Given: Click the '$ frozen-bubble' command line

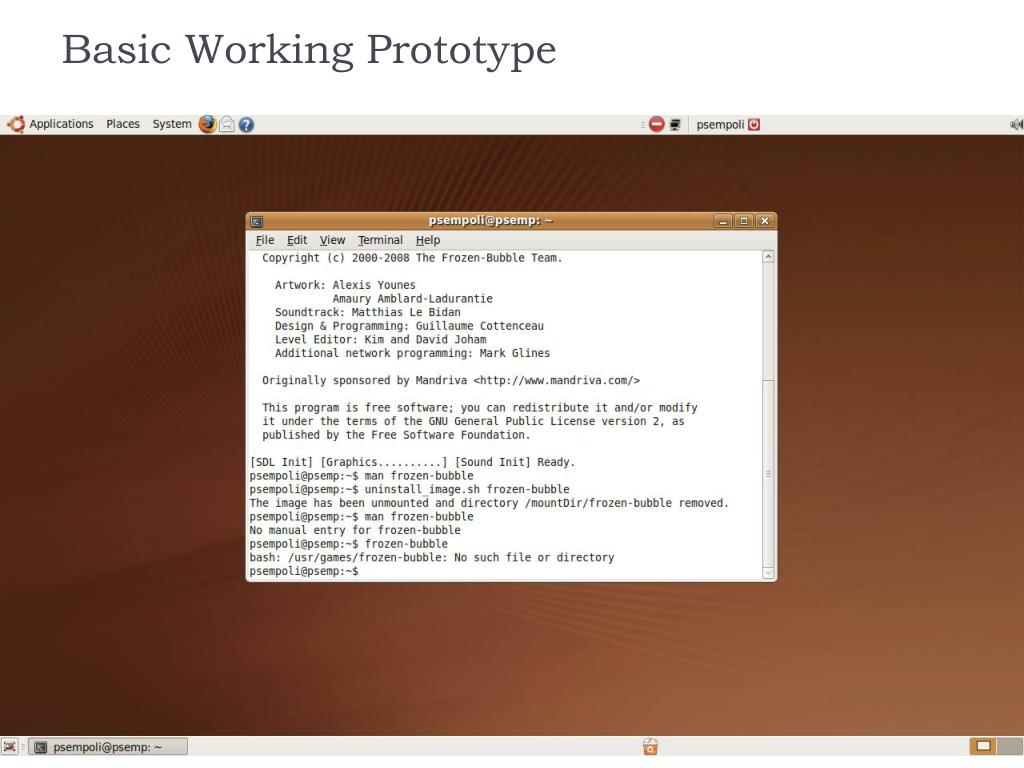Looking at the screenshot, I should [x=349, y=544].
